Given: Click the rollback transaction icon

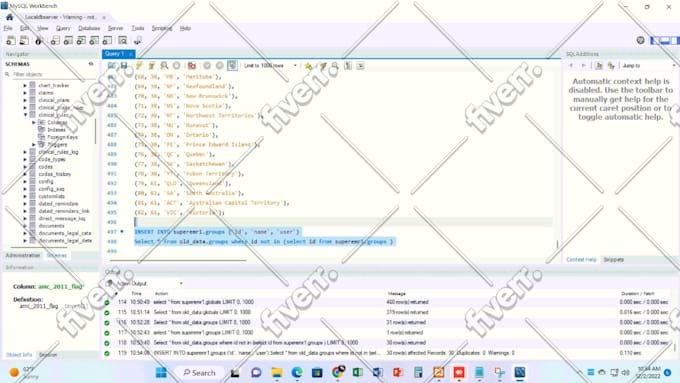Looking at the screenshot, I should point(219,65).
